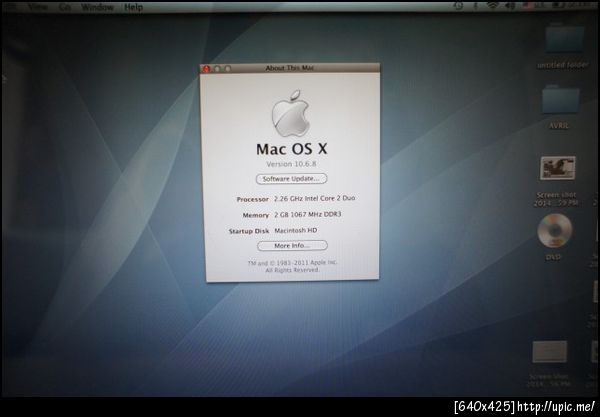This screenshot has height=417, width=600.
Task: Click the 2.26 GHz Intel Core 2 Duo text
Action: click(x=315, y=198)
